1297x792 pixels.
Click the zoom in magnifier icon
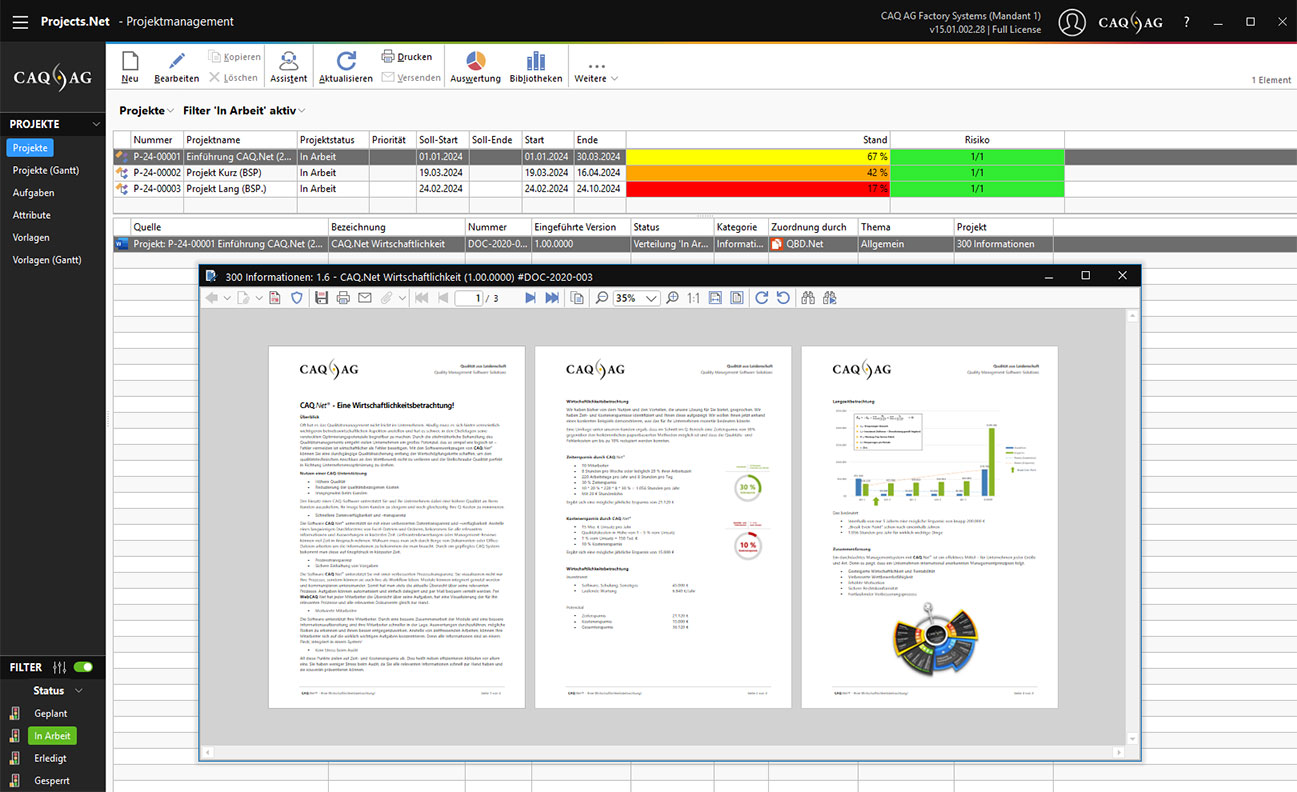pos(673,298)
